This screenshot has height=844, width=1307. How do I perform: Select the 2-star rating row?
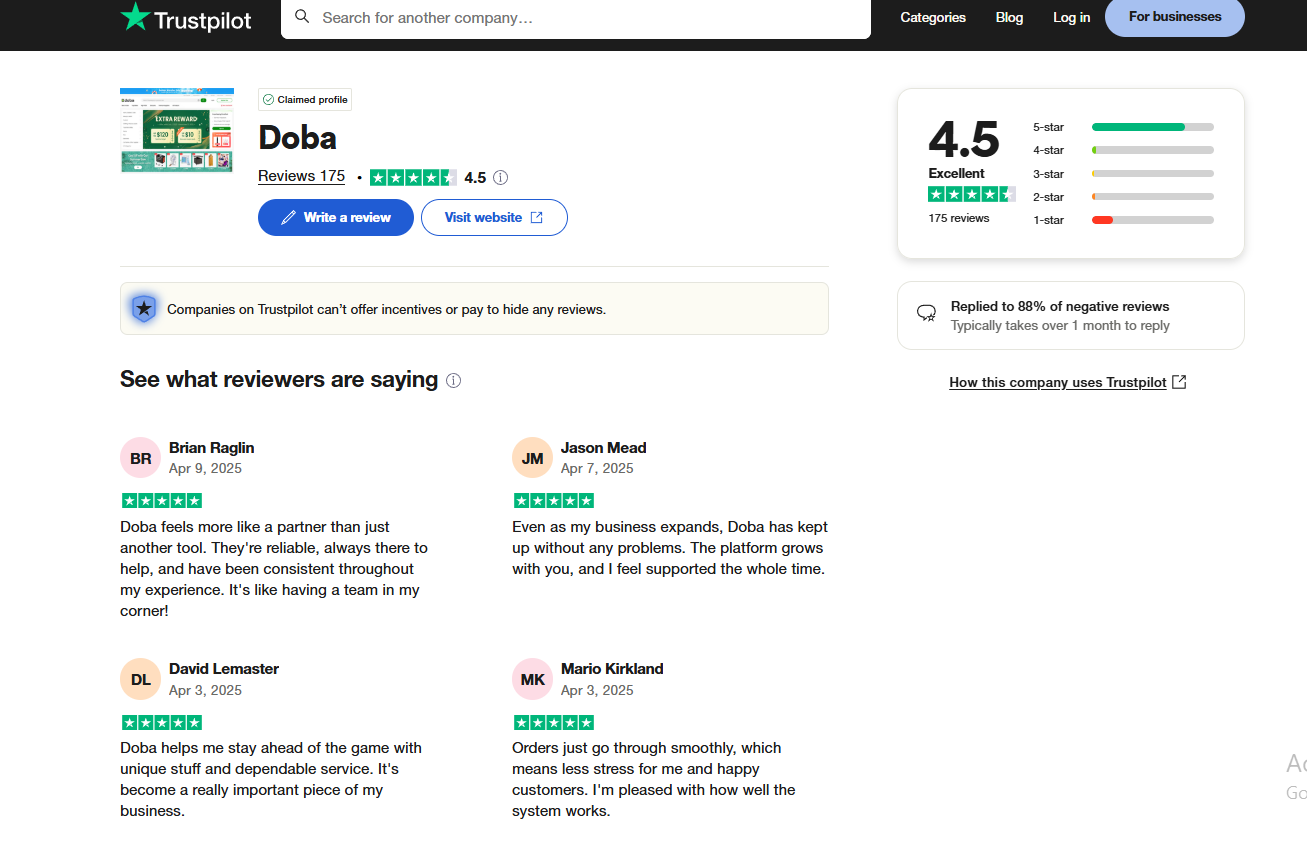(1123, 197)
